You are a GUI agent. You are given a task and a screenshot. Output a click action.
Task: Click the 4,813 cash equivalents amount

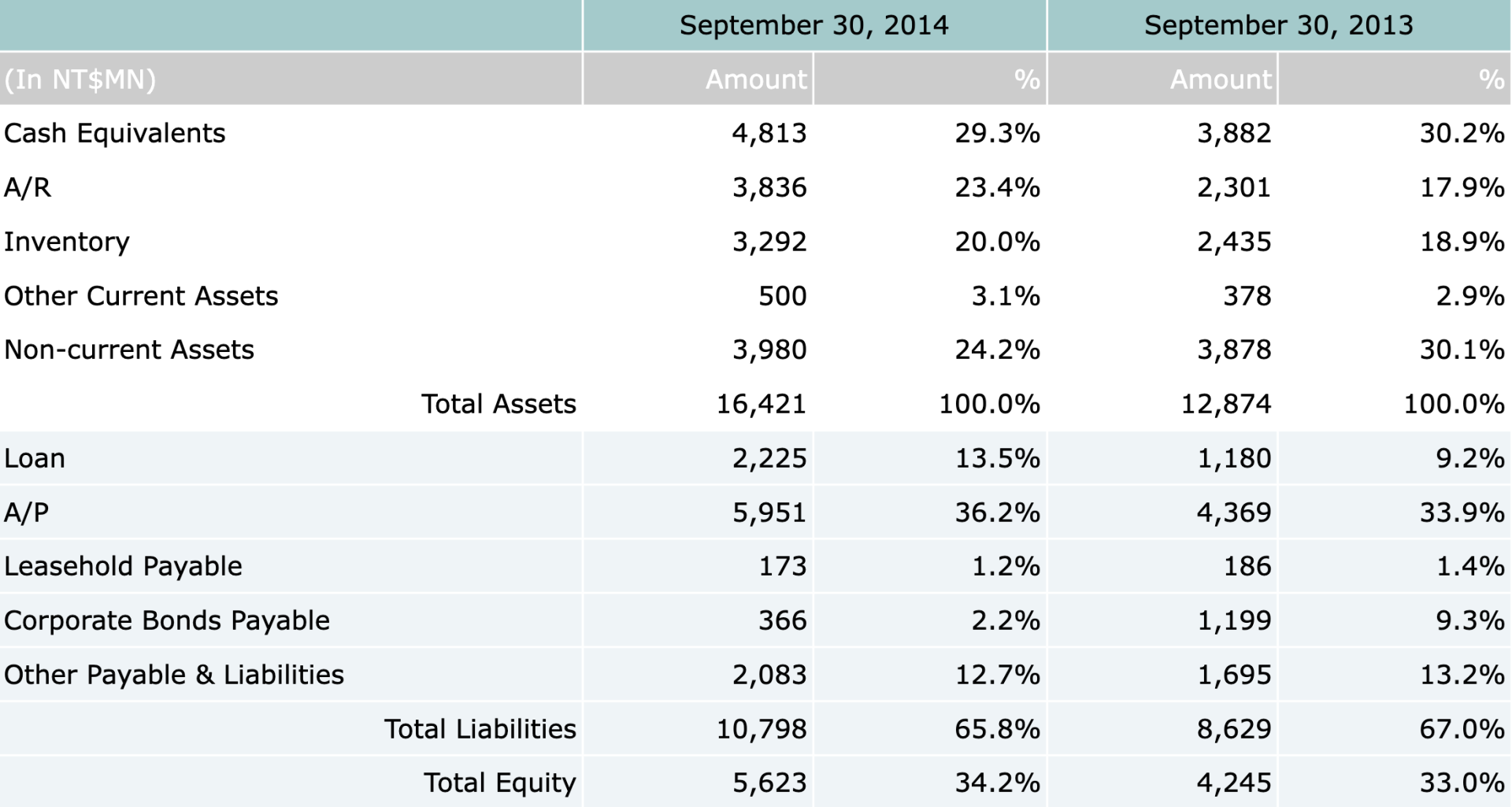[x=769, y=133]
